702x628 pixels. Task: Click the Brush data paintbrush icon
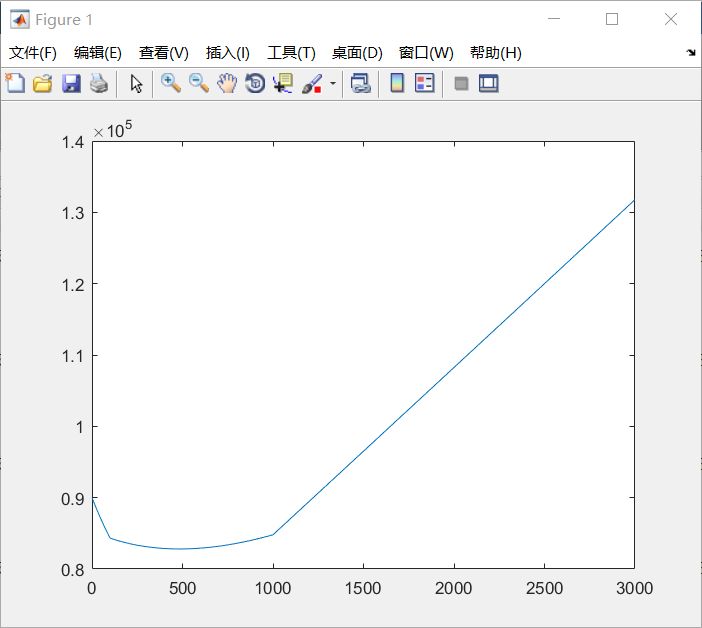(x=312, y=84)
